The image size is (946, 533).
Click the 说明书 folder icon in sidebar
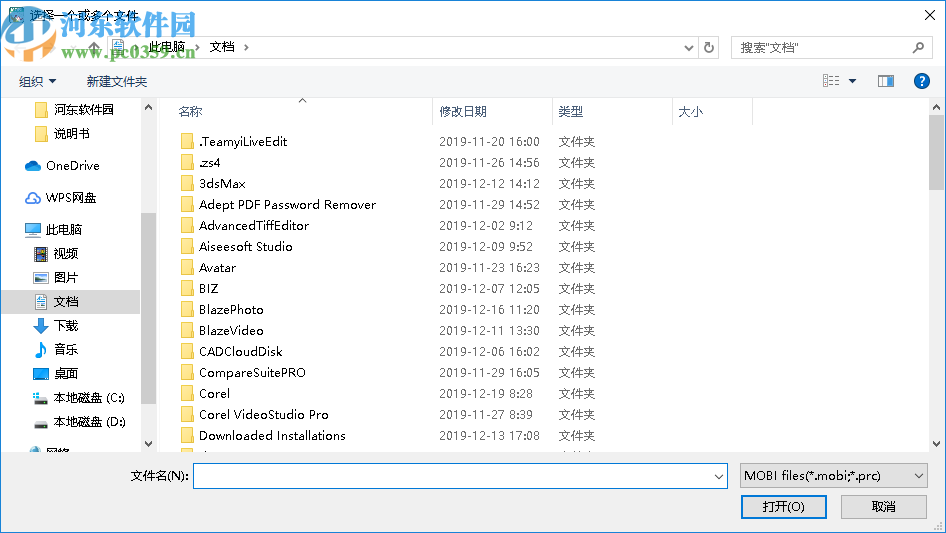tap(41, 133)
